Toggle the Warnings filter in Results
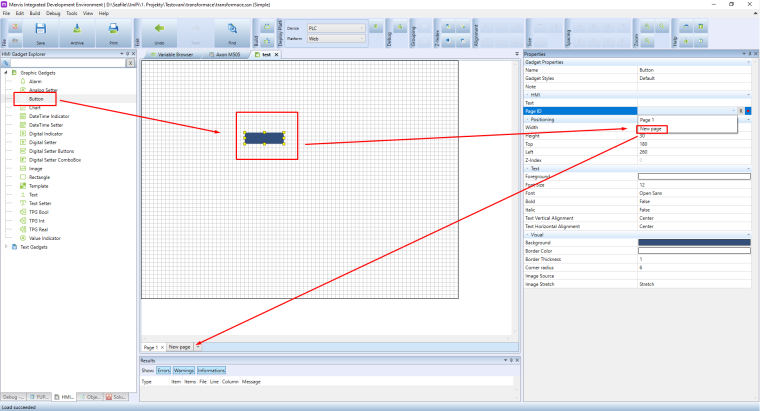This screenshot has height=411, width=760. click(x=184, y=370)
